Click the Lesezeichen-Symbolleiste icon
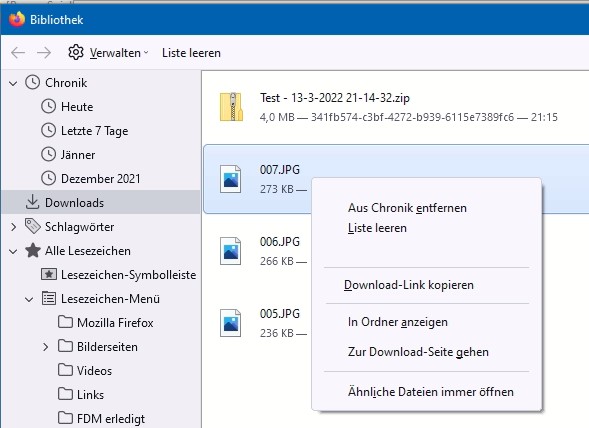The height and width of the screenshot is (428, 589). (49, 274)
